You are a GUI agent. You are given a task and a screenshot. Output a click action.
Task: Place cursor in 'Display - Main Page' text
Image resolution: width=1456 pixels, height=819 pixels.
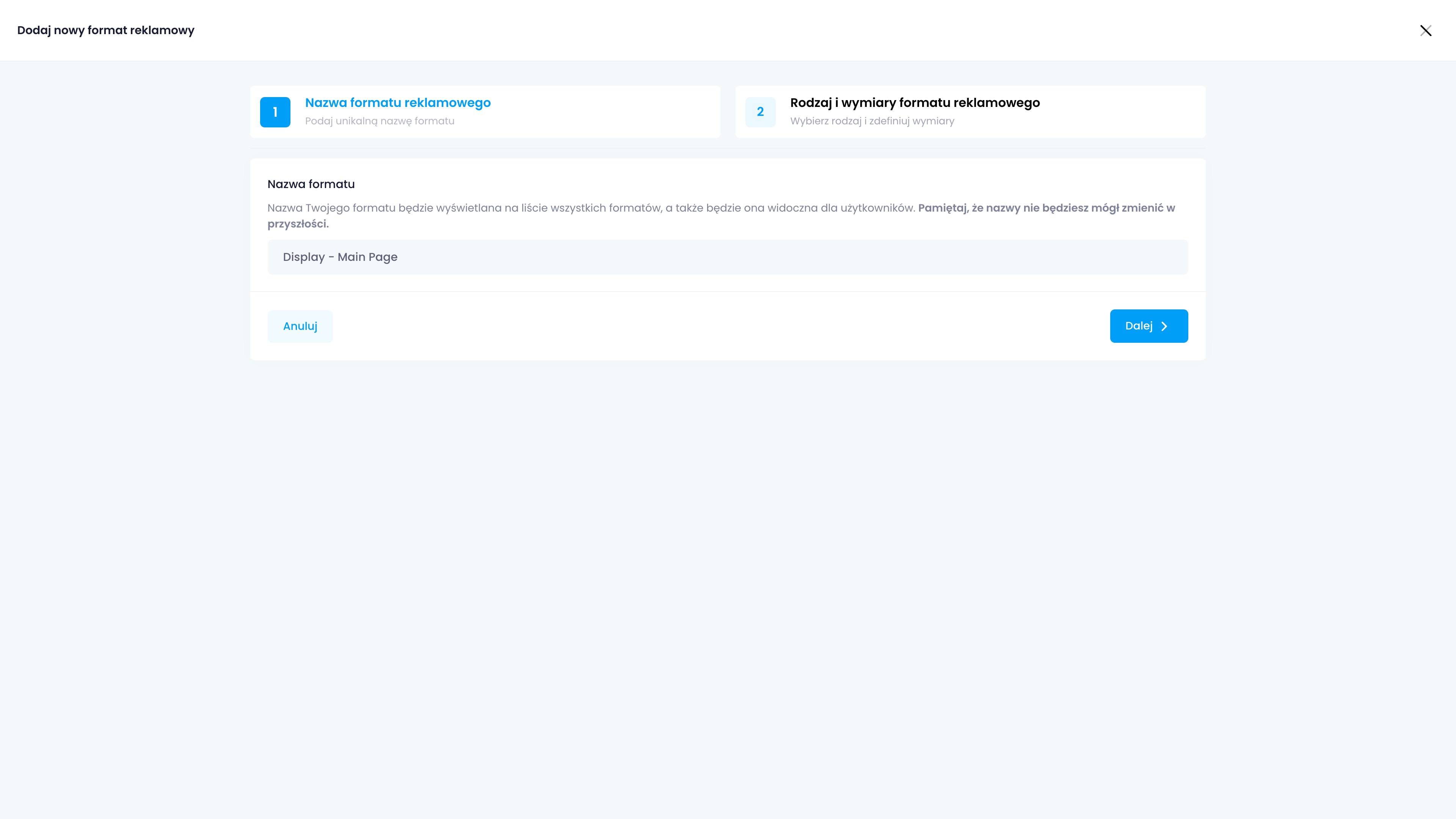click(x=340, y=257)
